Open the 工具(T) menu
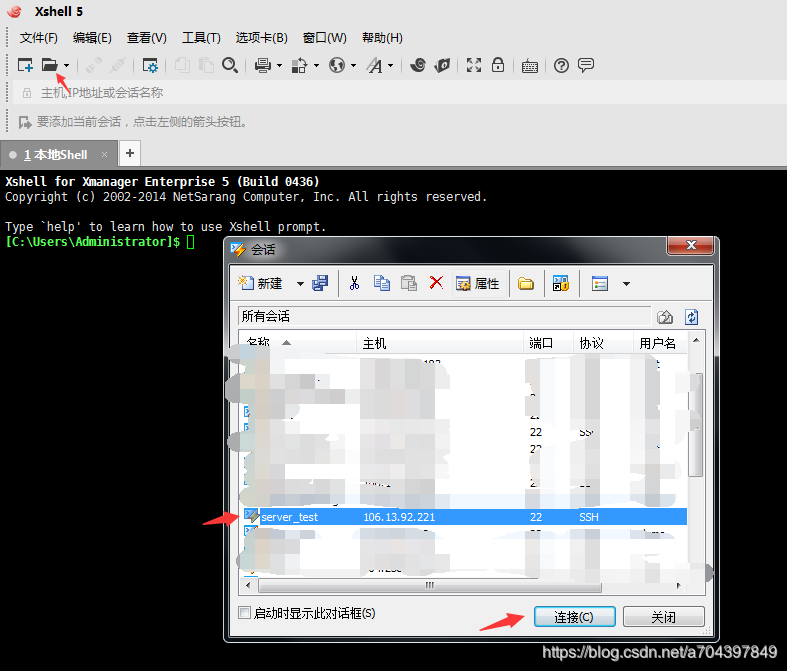This screenshot has width=787, height=671. point(201,38)
